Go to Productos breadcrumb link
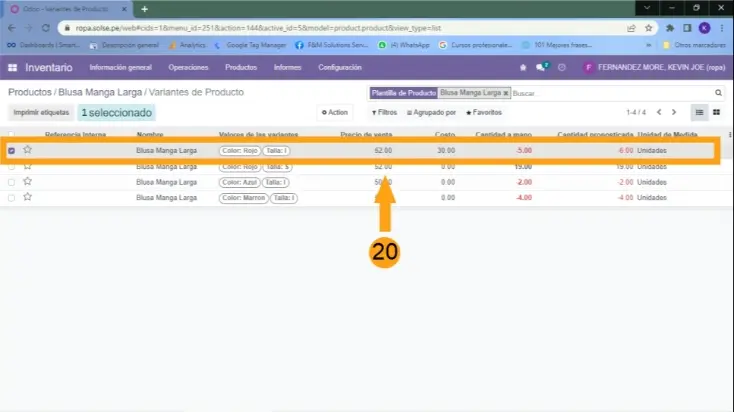 click(30, 92)
